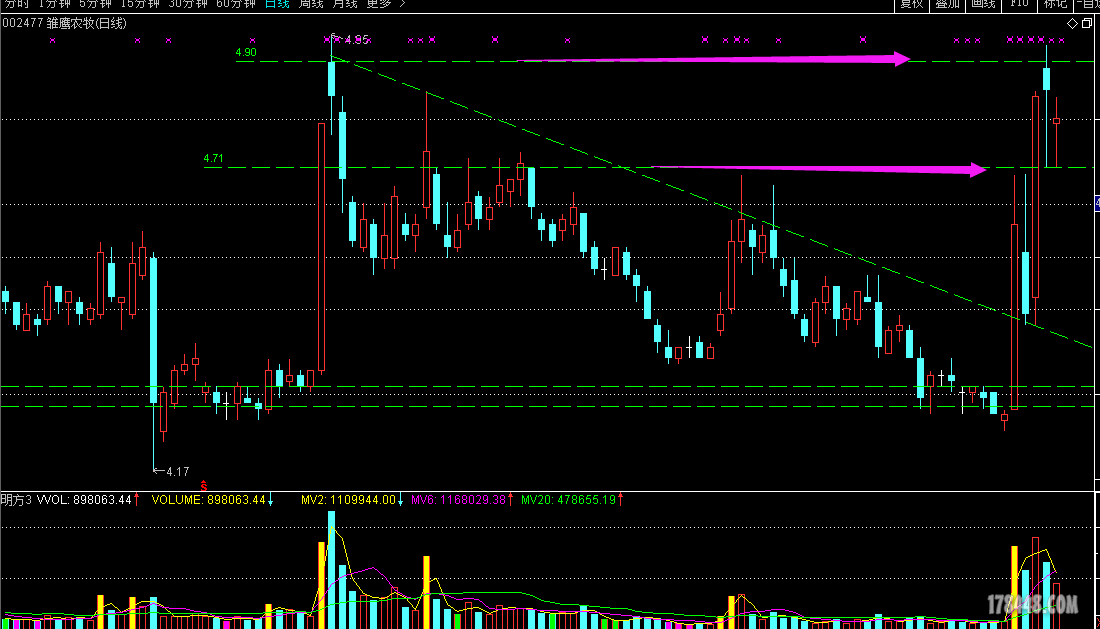Select the 30分钟 period tab

click(188, 4)
